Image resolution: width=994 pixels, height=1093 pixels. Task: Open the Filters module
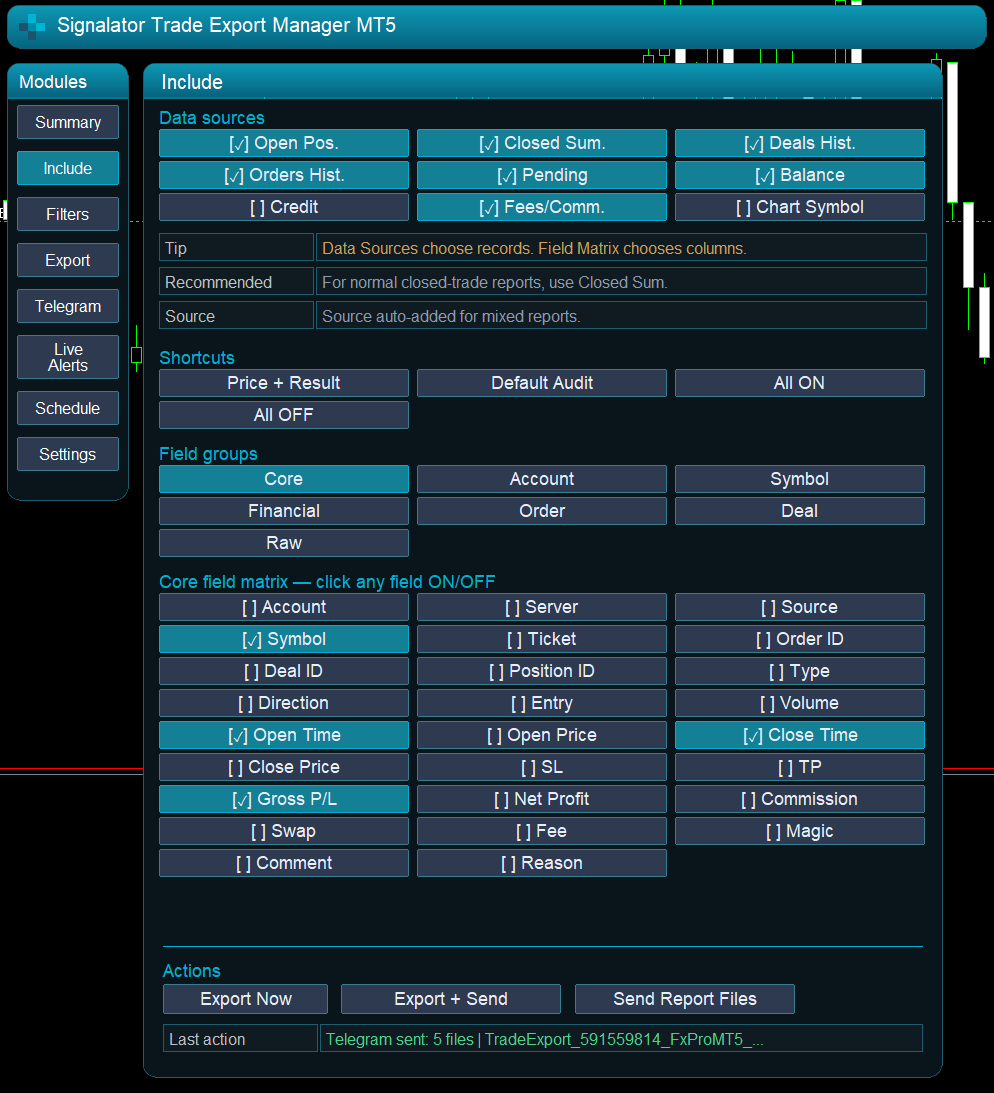(x=68, y=214)
